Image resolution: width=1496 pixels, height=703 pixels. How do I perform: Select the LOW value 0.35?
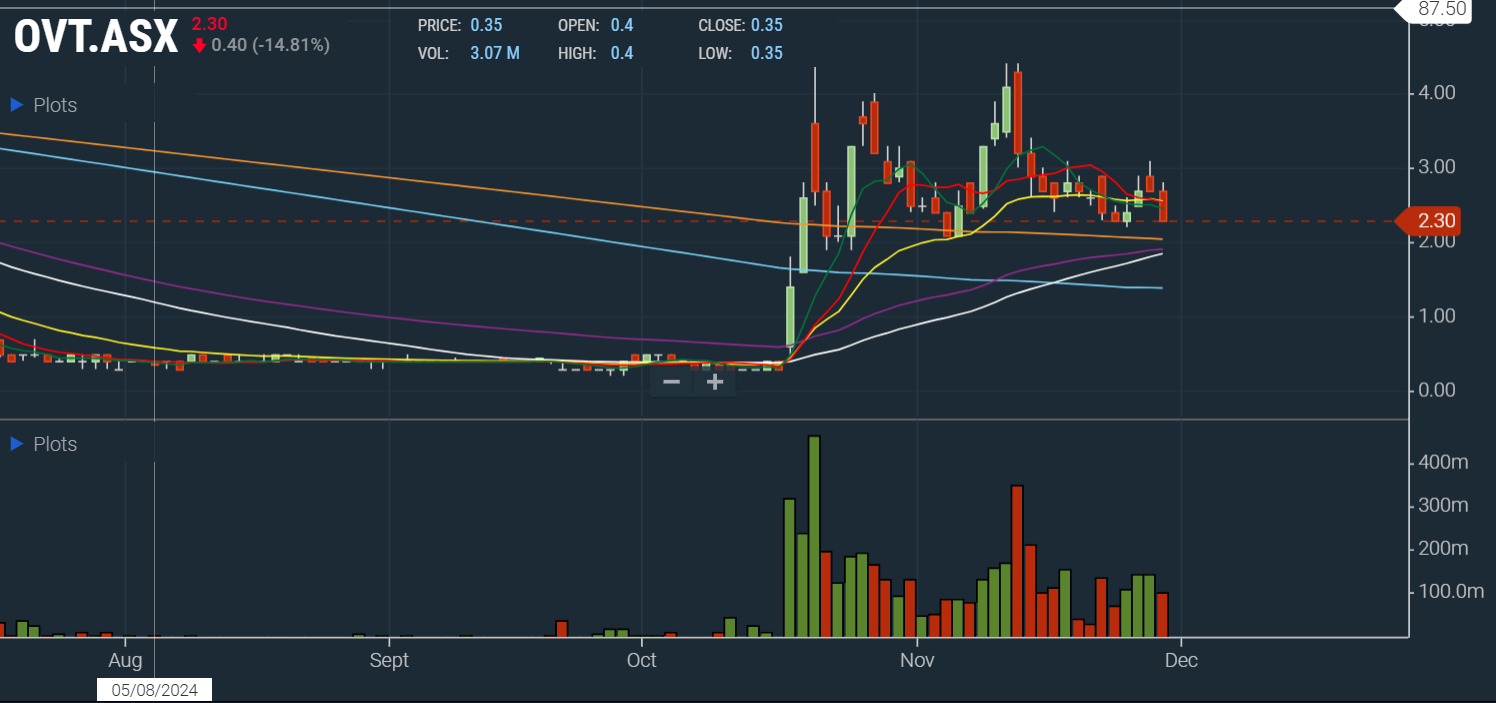coord(767,53)
